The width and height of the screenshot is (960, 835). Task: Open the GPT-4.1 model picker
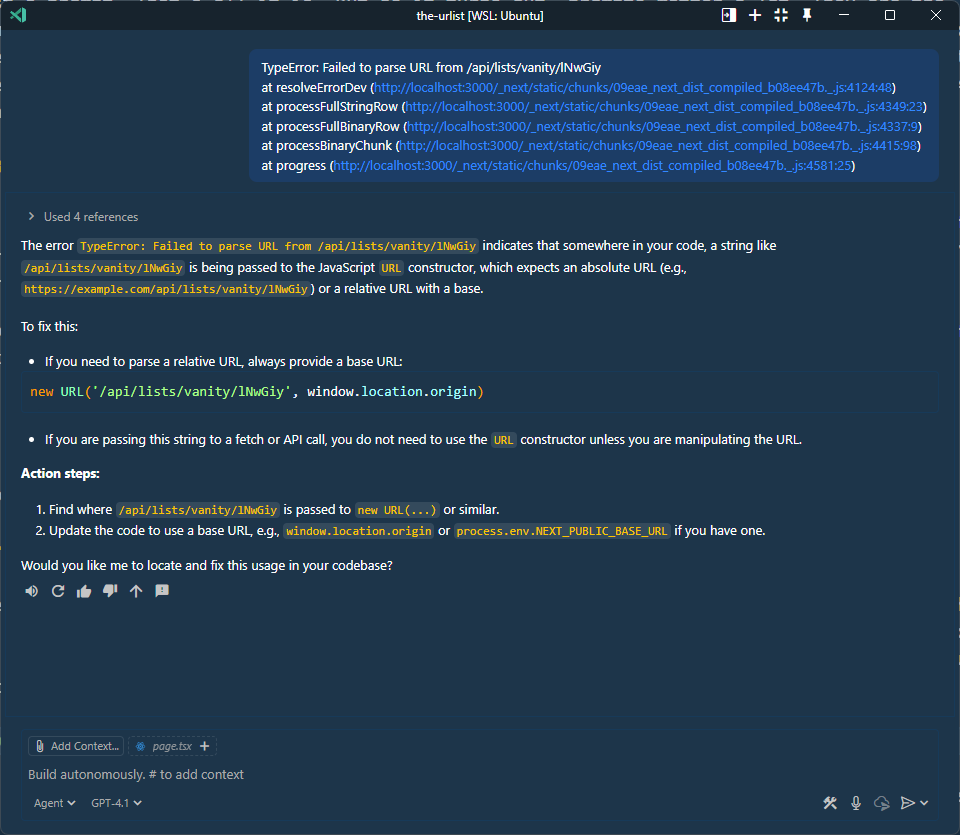tap(116, 803)
